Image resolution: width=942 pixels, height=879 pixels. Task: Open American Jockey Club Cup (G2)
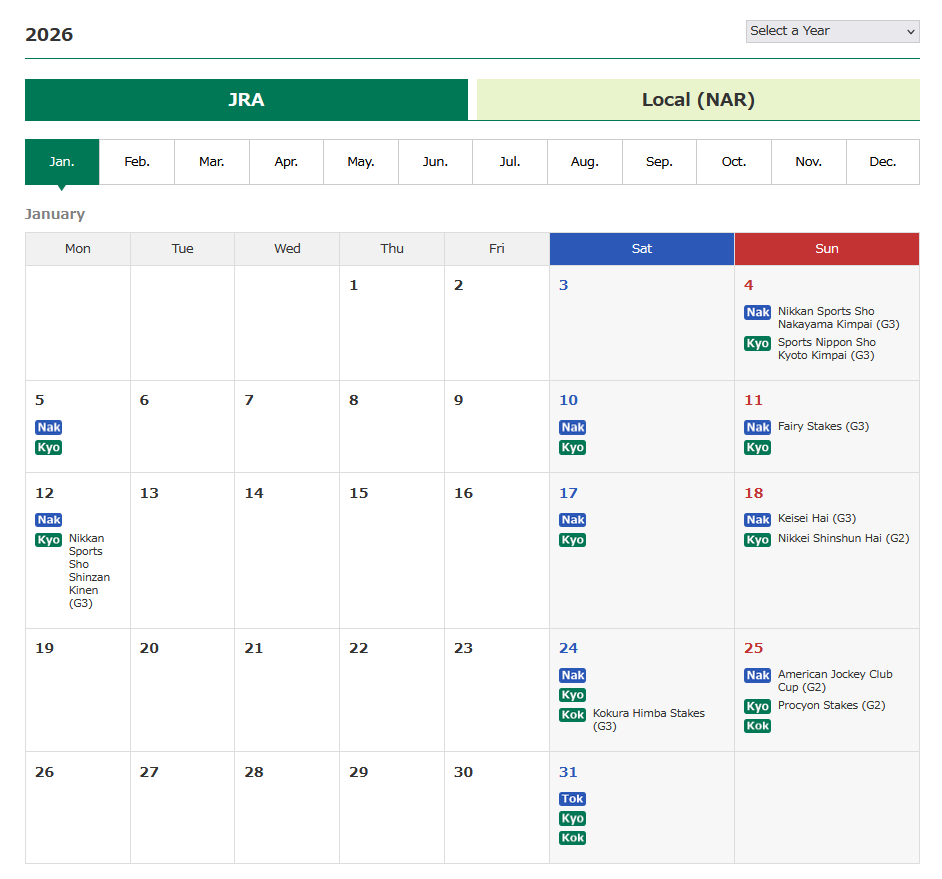(835, 681)
